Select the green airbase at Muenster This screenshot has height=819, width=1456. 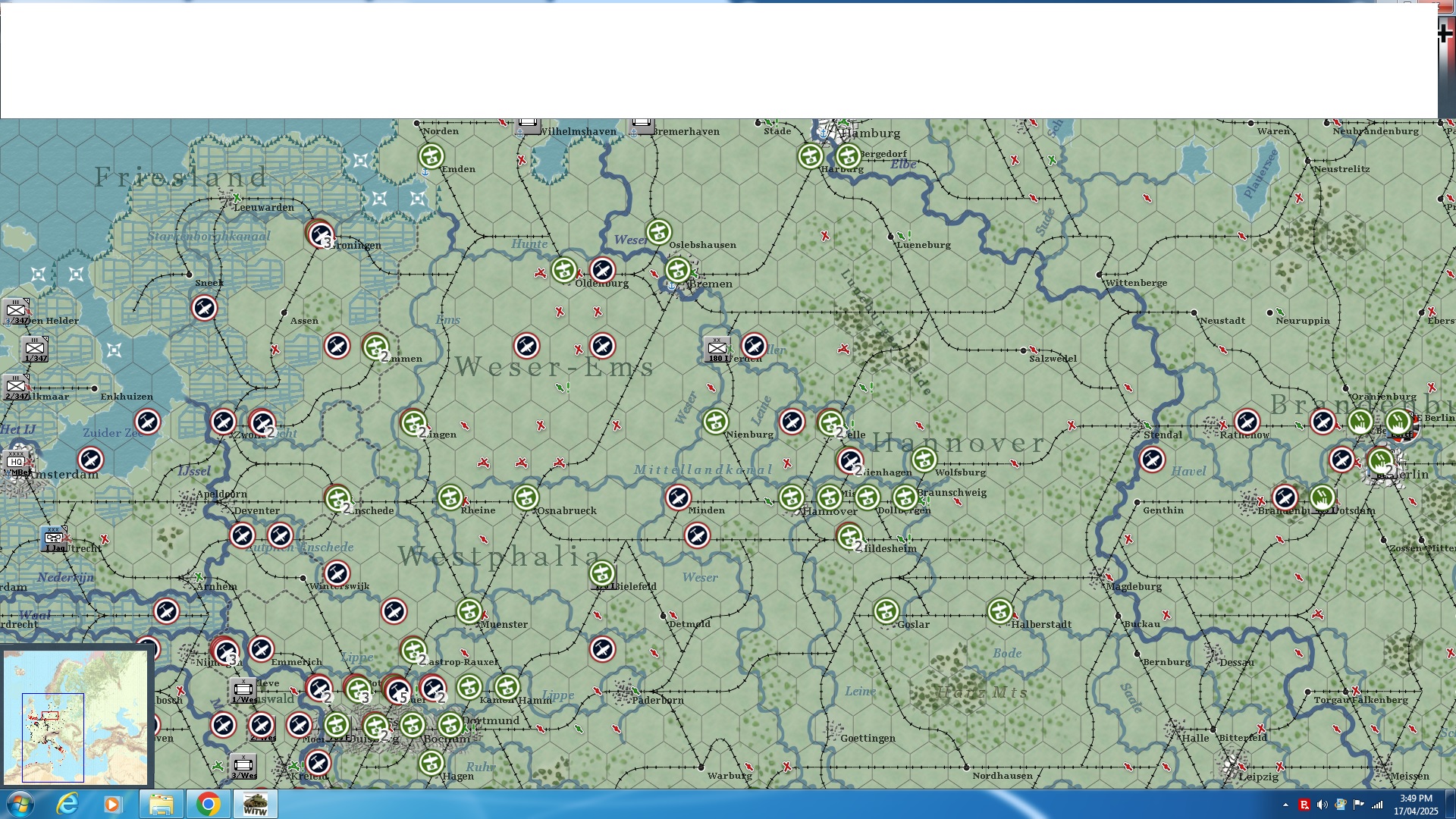pos(469,611)
